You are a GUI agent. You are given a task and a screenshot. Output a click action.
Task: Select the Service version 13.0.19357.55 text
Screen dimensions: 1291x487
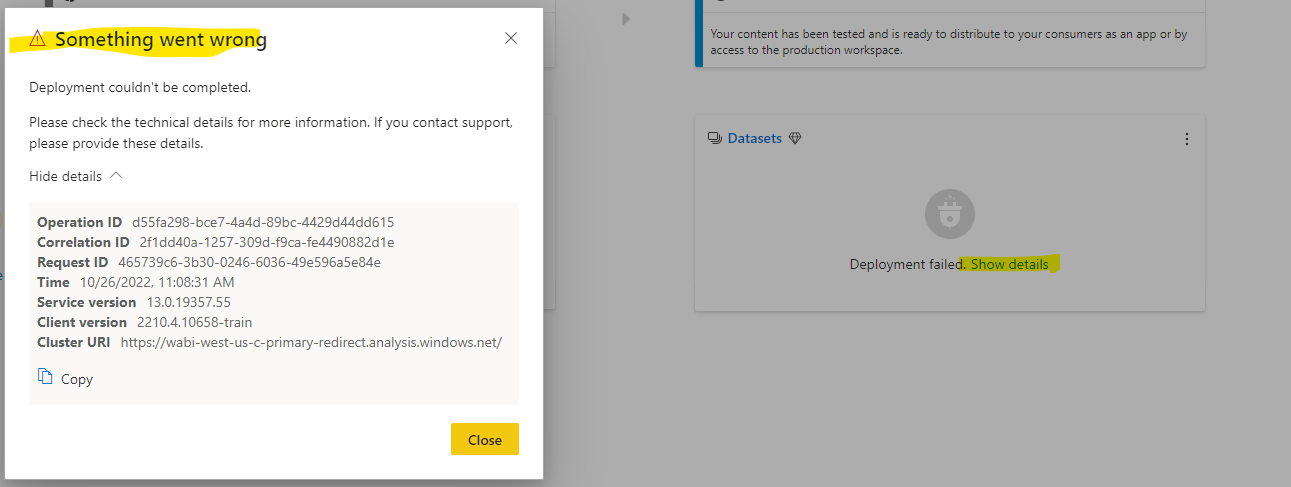tap(188, 302)
